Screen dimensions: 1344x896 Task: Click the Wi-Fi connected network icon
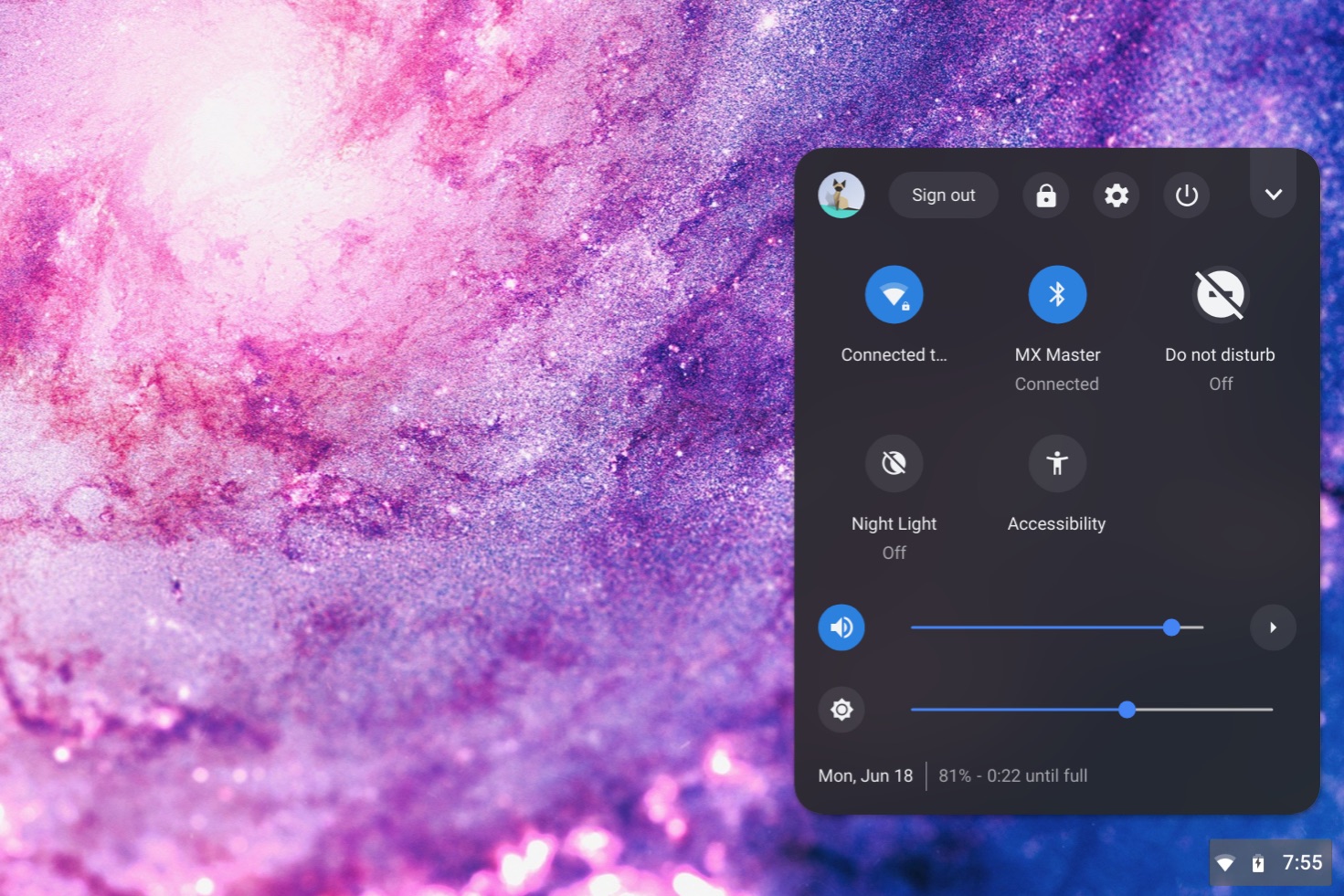pos(894,294)
